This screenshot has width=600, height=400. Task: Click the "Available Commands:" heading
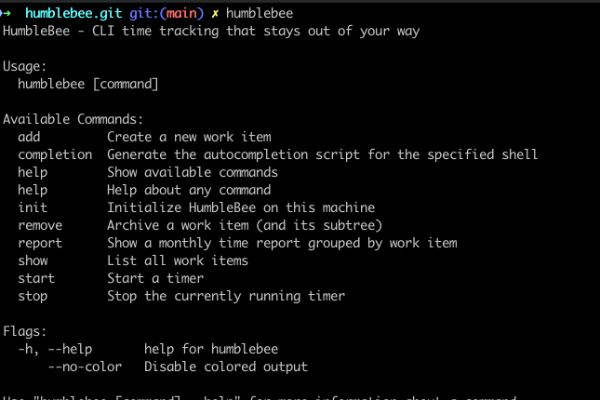pos(74,119)
